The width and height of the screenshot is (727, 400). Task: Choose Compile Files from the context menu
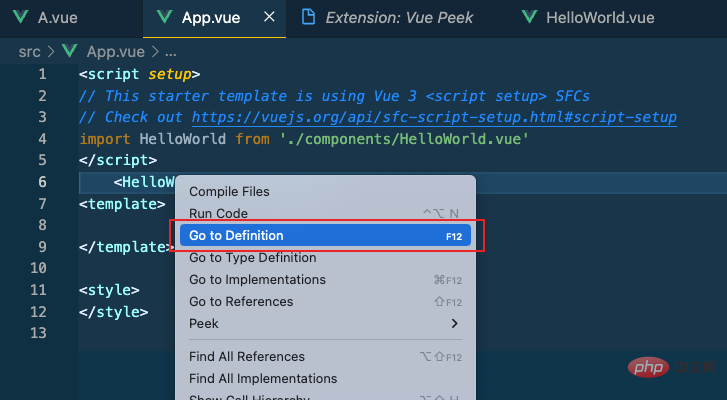229,191
